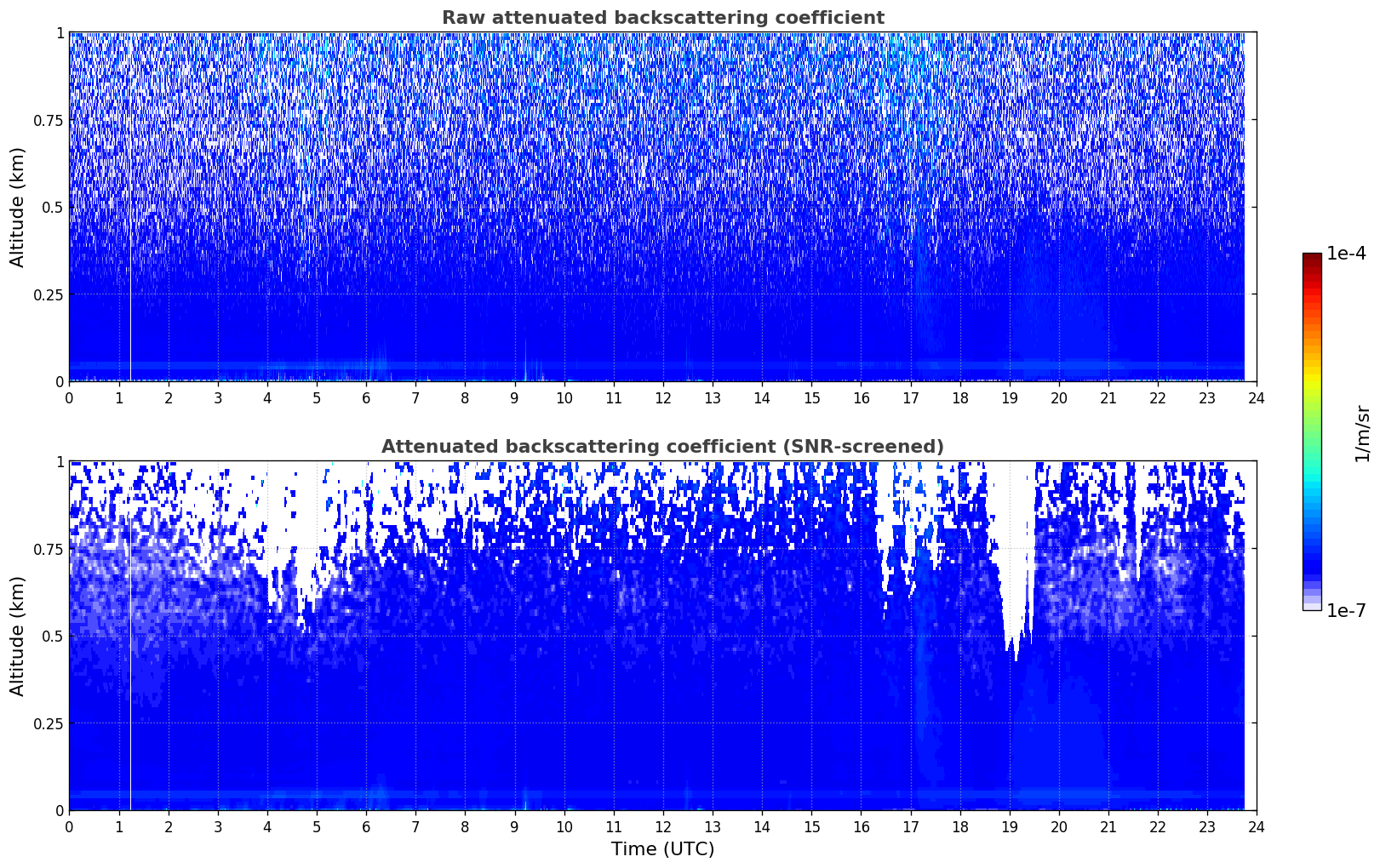1380x868 pixels.
Task: Click hour 12 tick on top plot's axis
Action: tap(662, 398)
